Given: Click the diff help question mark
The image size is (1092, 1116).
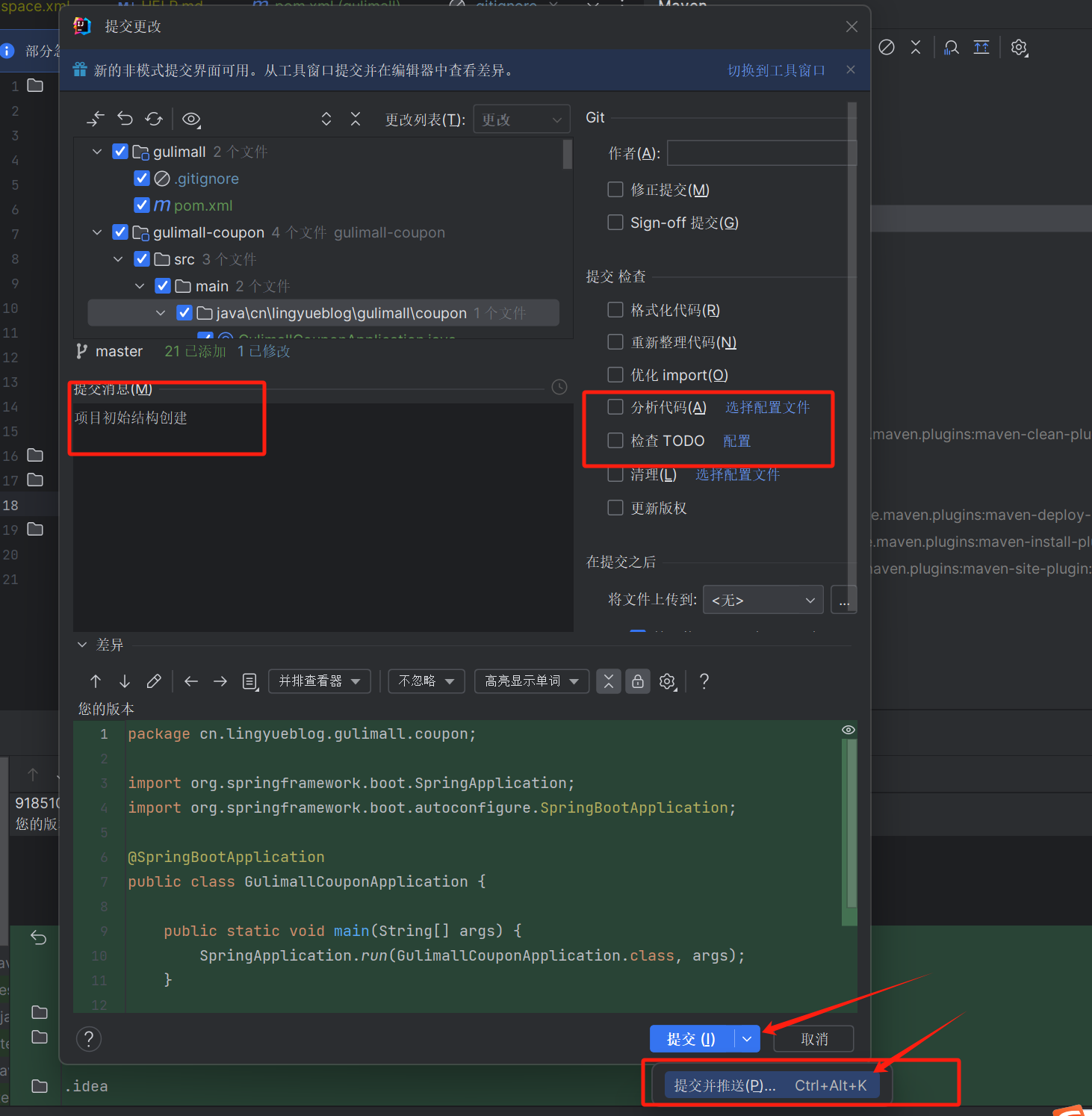Looking at the screenshot, I should (704, 681).
